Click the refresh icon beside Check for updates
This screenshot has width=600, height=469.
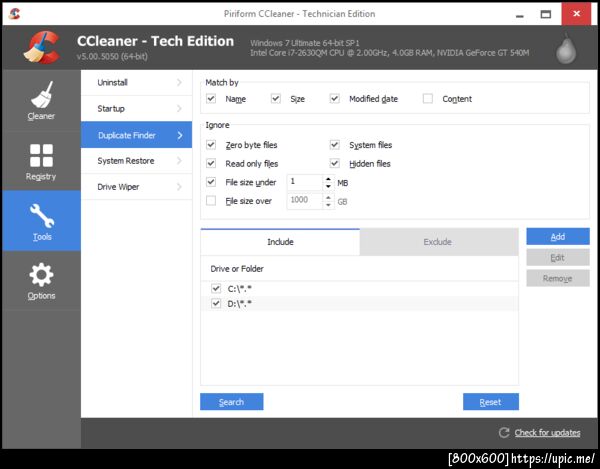(x=504, y=432)
